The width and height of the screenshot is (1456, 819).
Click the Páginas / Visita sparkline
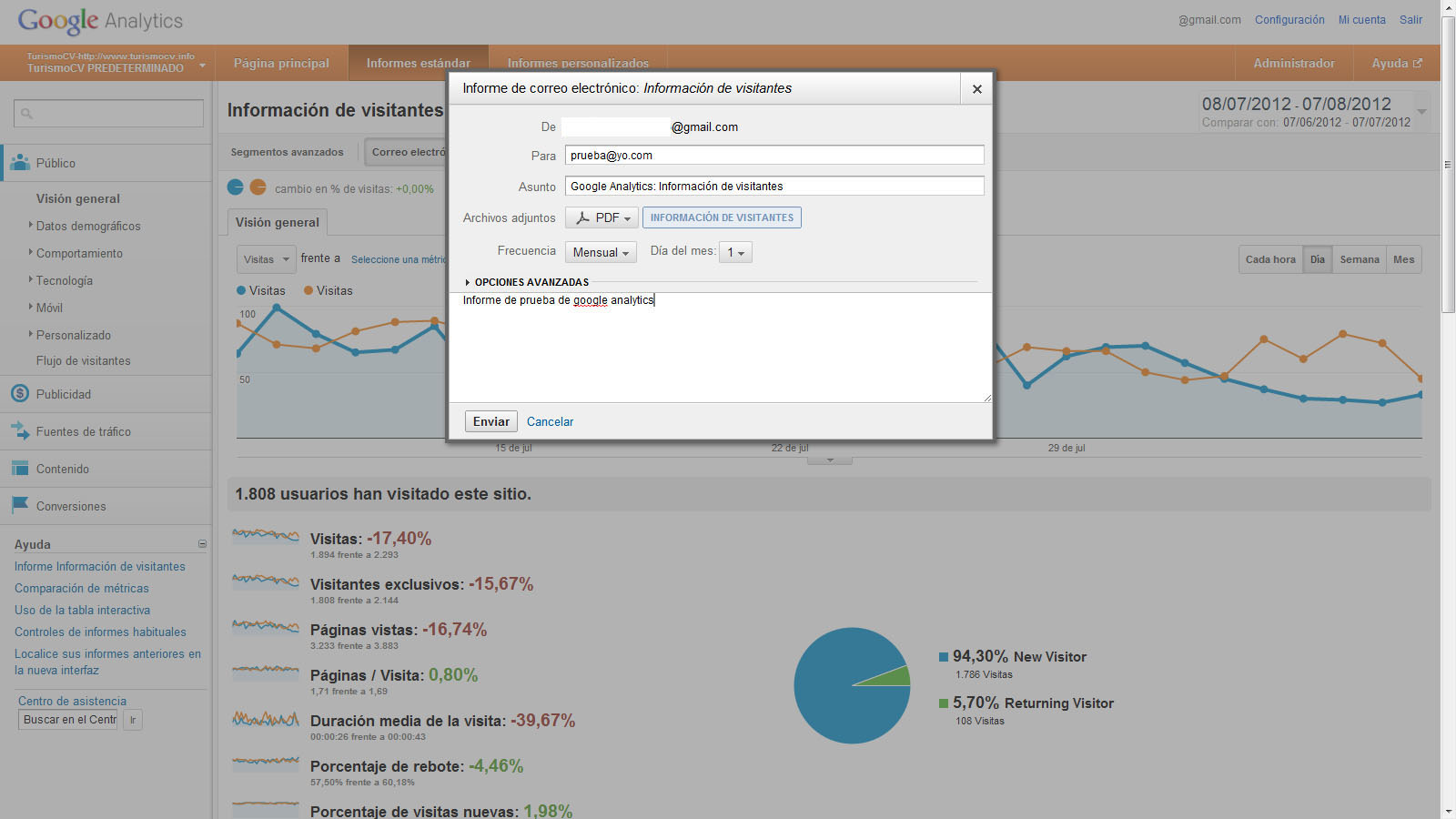[x=265, y=672]
